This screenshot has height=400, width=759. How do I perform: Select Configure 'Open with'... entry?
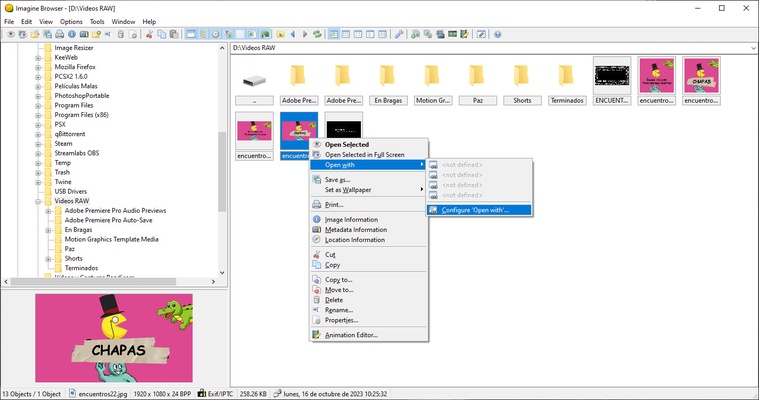(x=479, y=210)
